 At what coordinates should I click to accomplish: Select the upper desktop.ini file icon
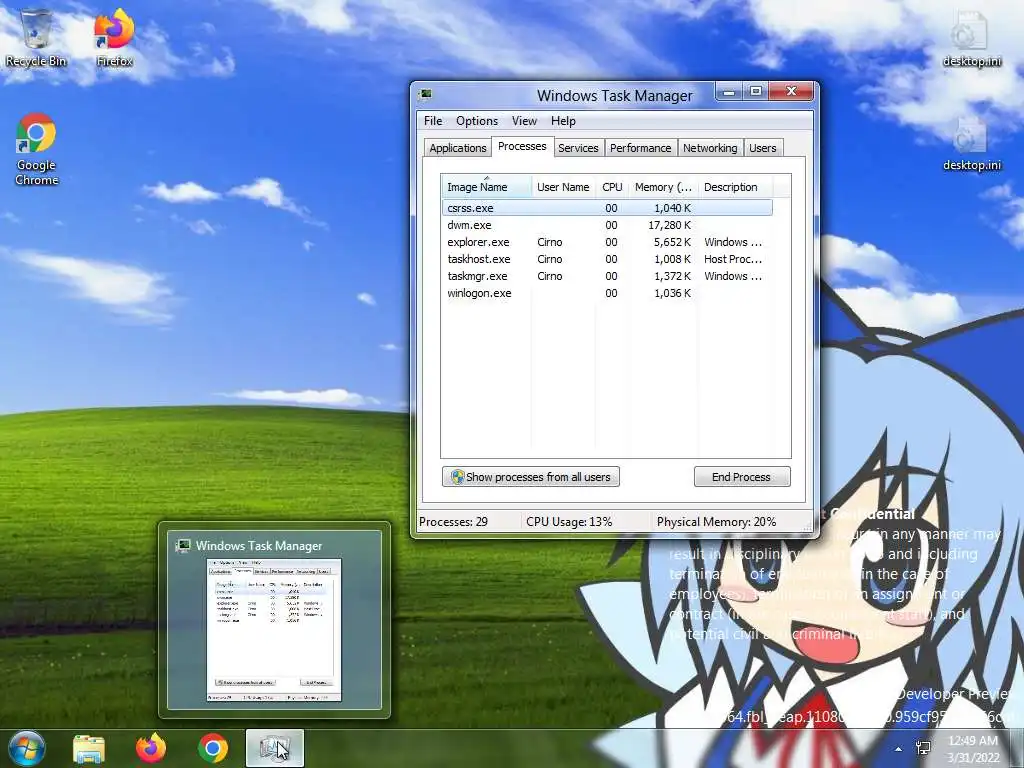coord(971,38)
